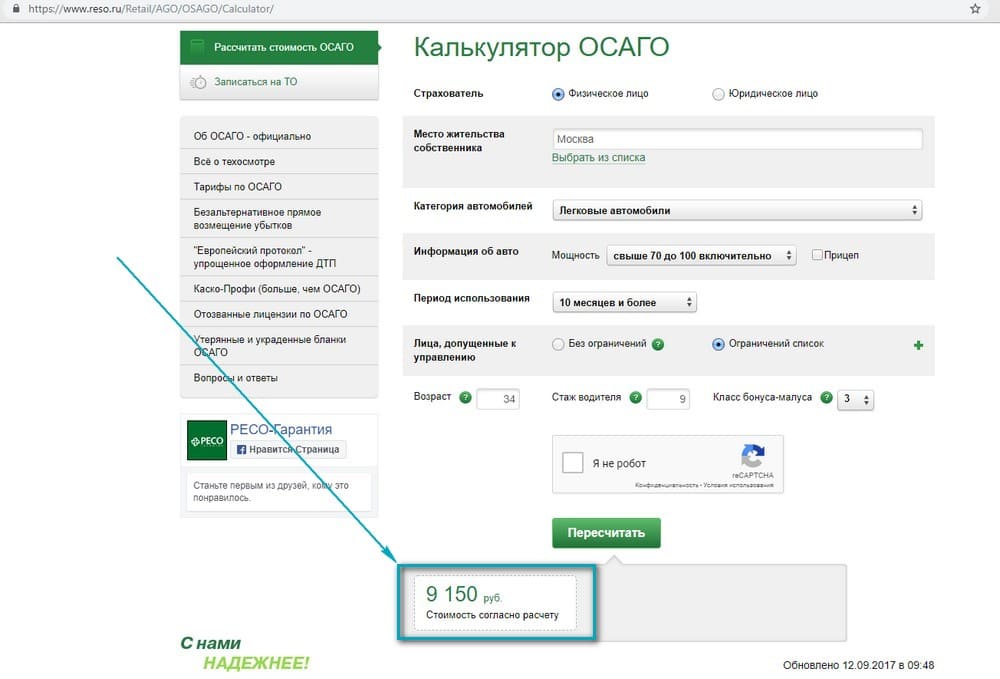Click the stopwatch icon on Записаться на ТО

coord(198,81)
